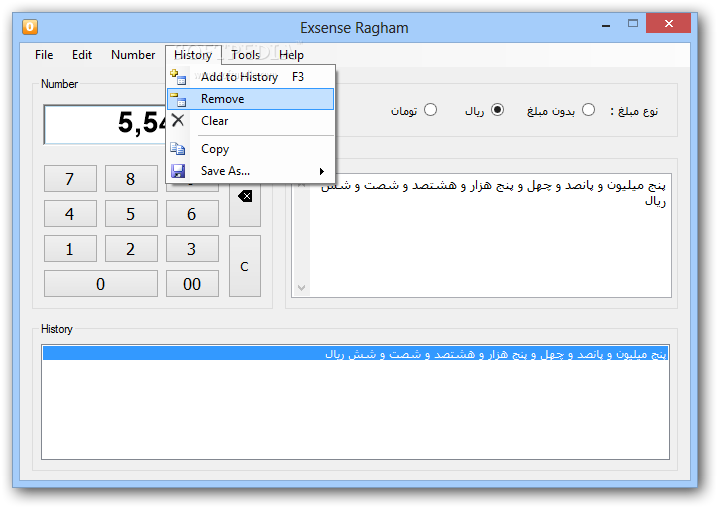Minimize the Exsense Ragham window
718x508 pixels.
click(606, 25)
